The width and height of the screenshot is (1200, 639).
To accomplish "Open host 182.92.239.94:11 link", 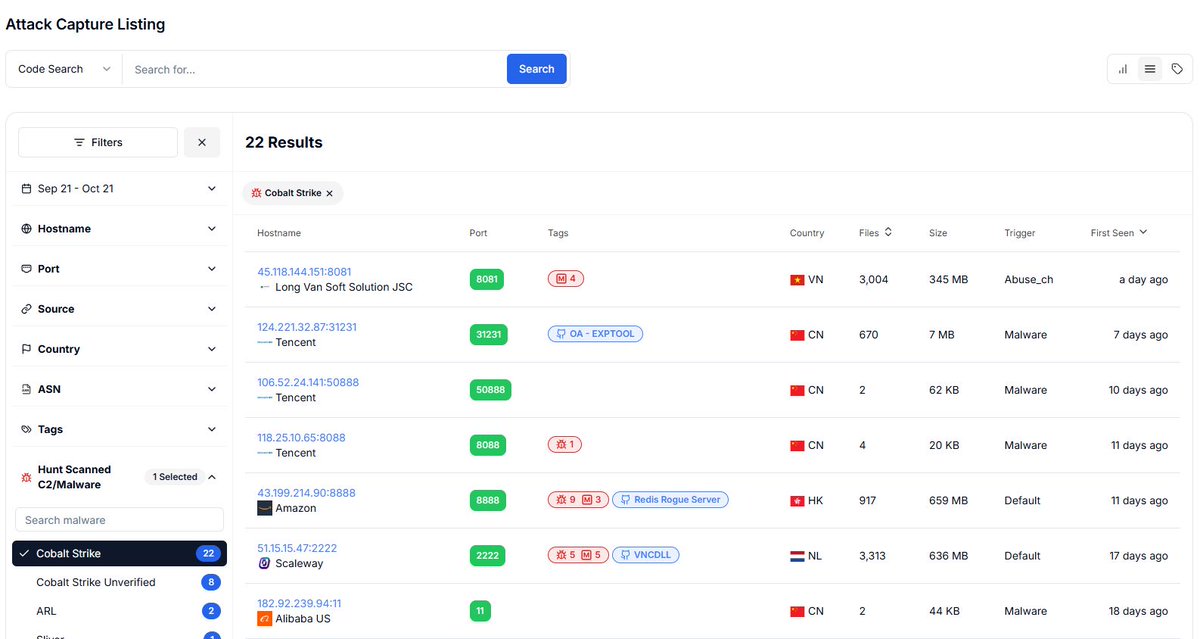I will pyautogui.click(x=299, y=603).
